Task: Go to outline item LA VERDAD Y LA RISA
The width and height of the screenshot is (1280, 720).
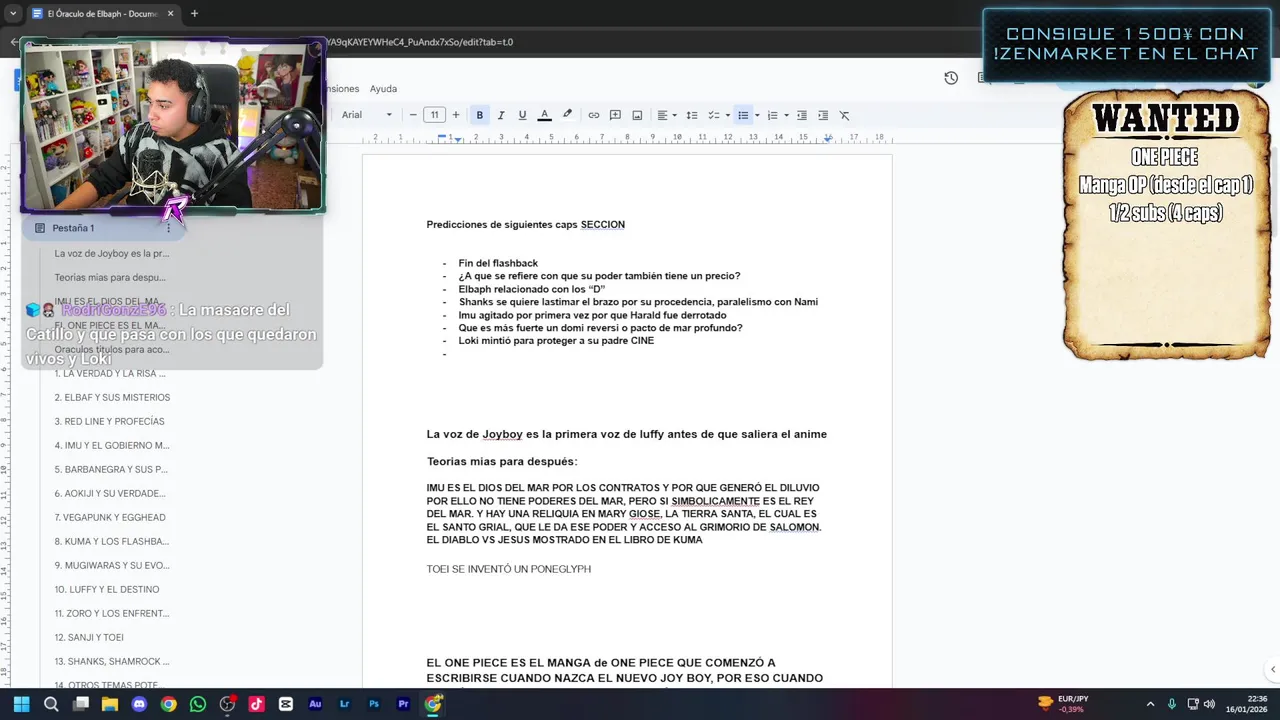Action: [110, 373]
